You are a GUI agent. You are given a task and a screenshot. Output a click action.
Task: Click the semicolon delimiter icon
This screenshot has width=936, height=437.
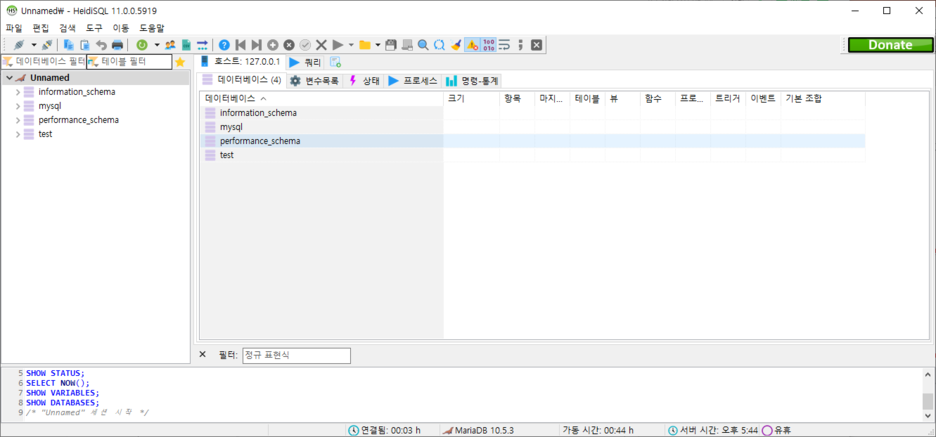[521, 45]
